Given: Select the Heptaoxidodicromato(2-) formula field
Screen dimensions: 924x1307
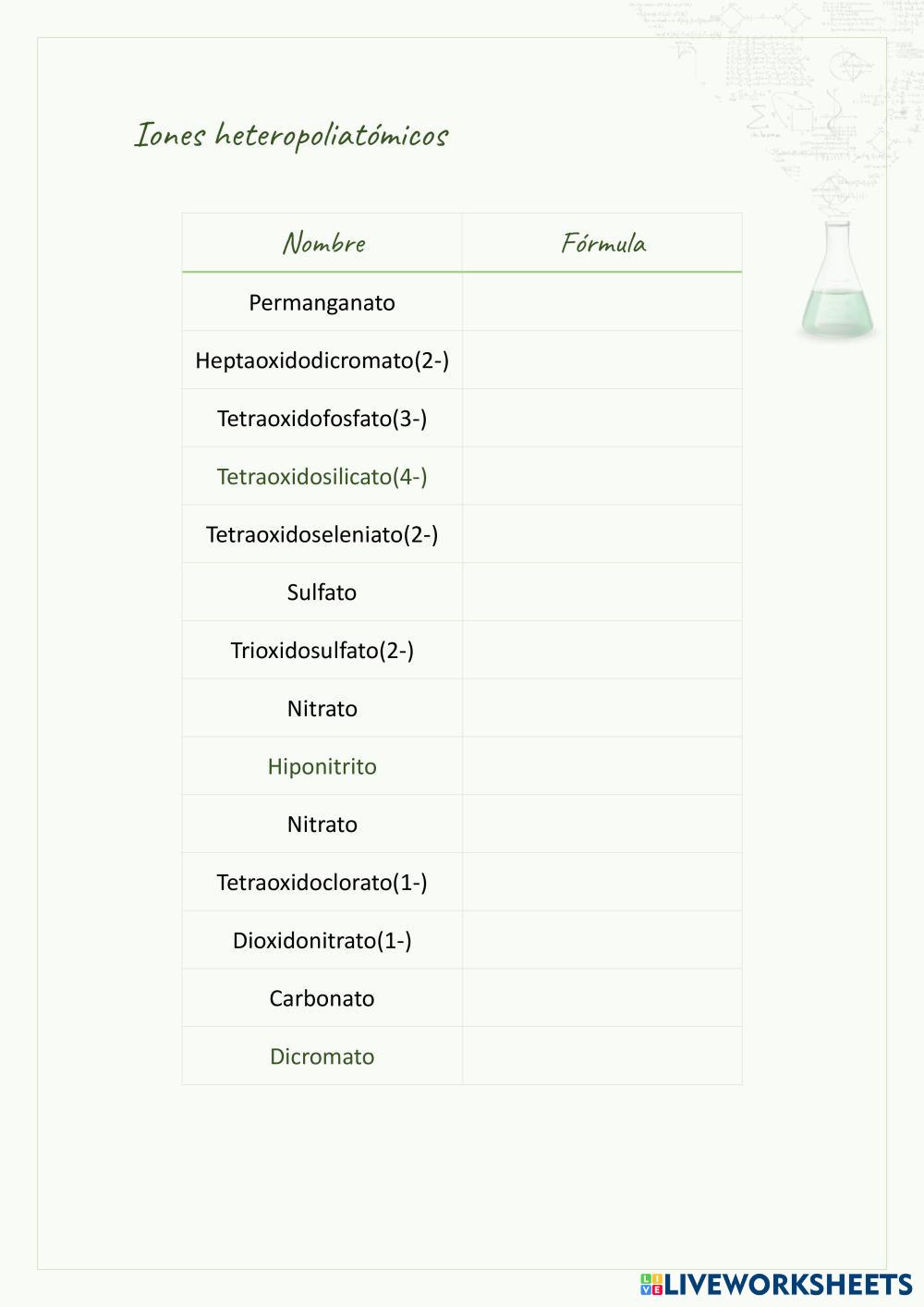Looking at the screenshot, I should pyautogui.click(x=602, y=360).
